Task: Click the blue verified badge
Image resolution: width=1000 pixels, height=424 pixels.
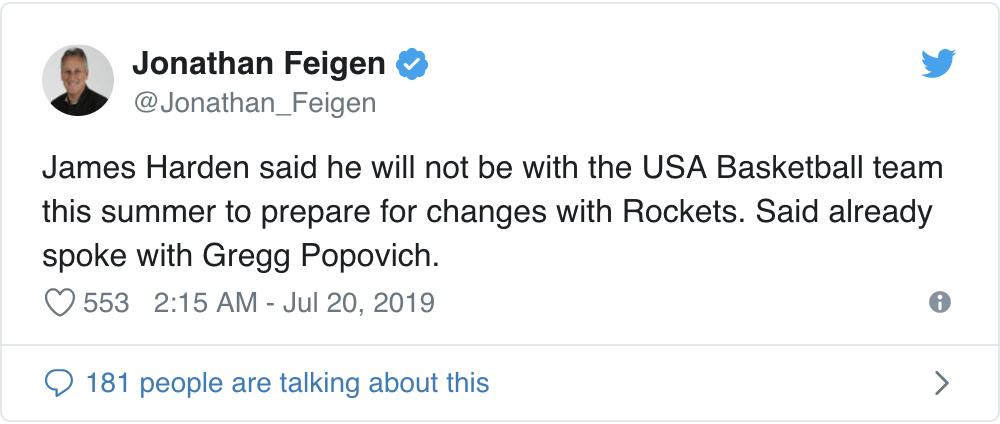Action: point(412,64)
